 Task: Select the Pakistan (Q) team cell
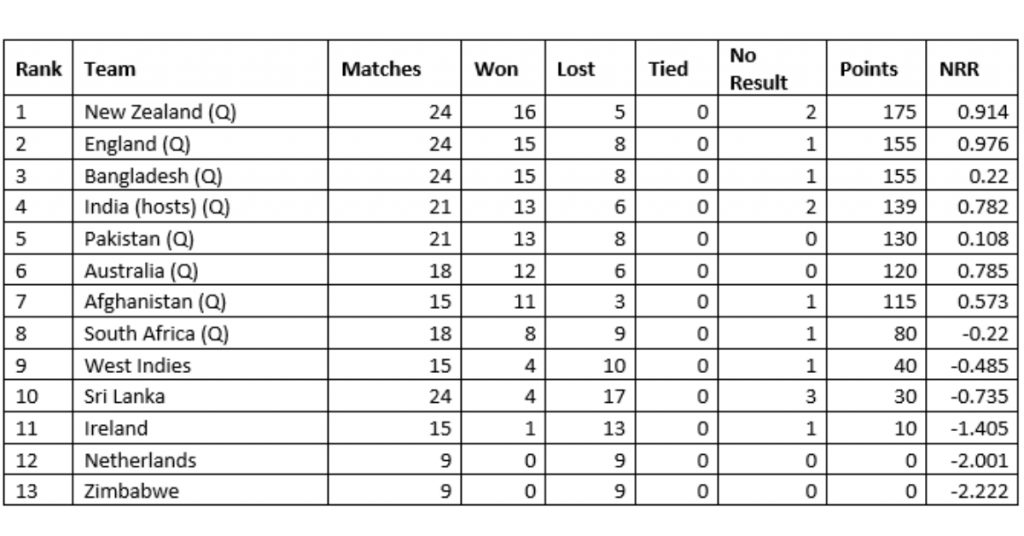[x=200, y=238]
